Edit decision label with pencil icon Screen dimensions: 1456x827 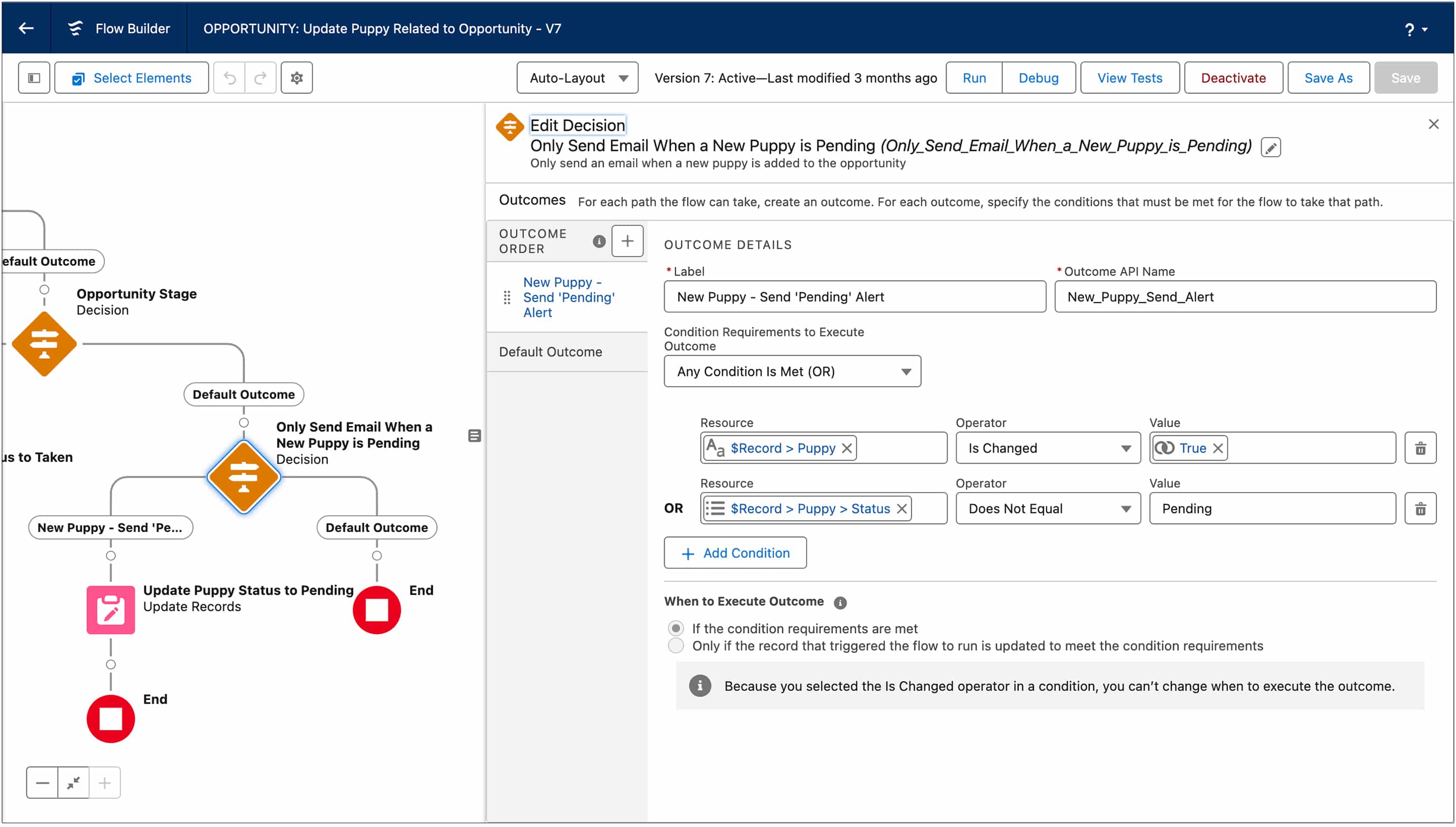pyautogui.click(x=1270, y=148)
